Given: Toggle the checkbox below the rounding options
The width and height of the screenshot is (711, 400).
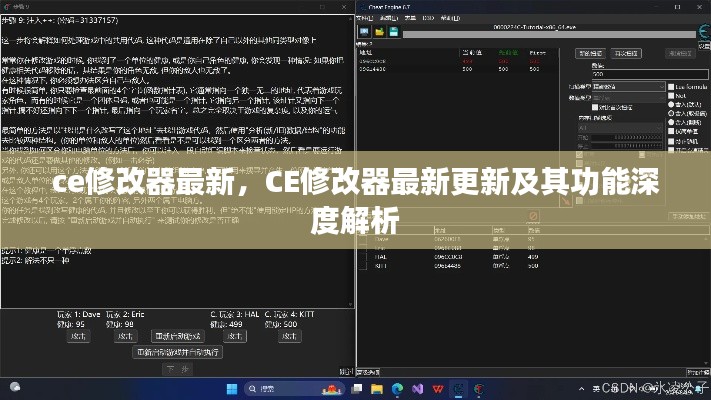Looking at the screenshot, I should pos(671,131).
